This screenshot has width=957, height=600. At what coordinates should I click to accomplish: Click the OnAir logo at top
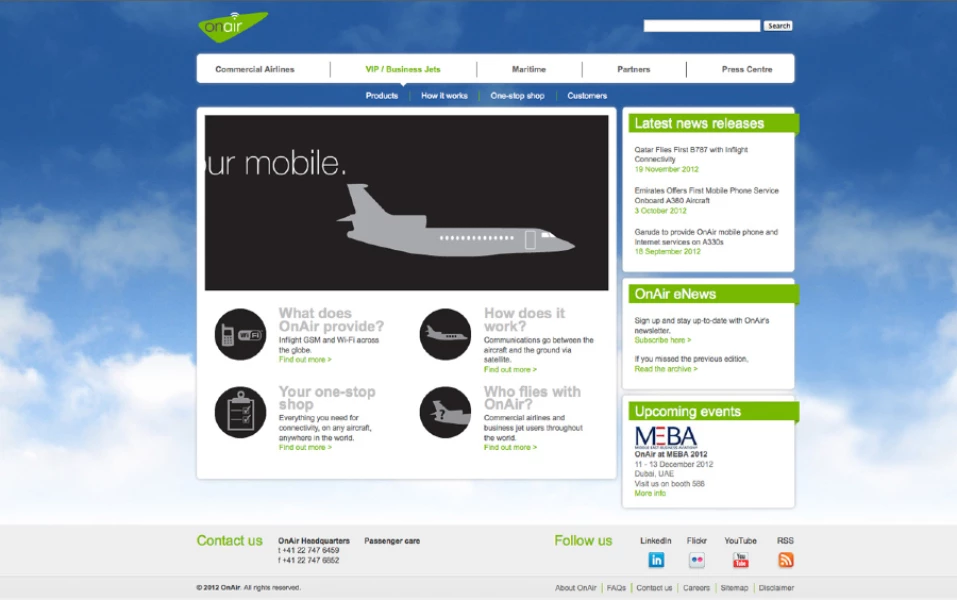233,26
